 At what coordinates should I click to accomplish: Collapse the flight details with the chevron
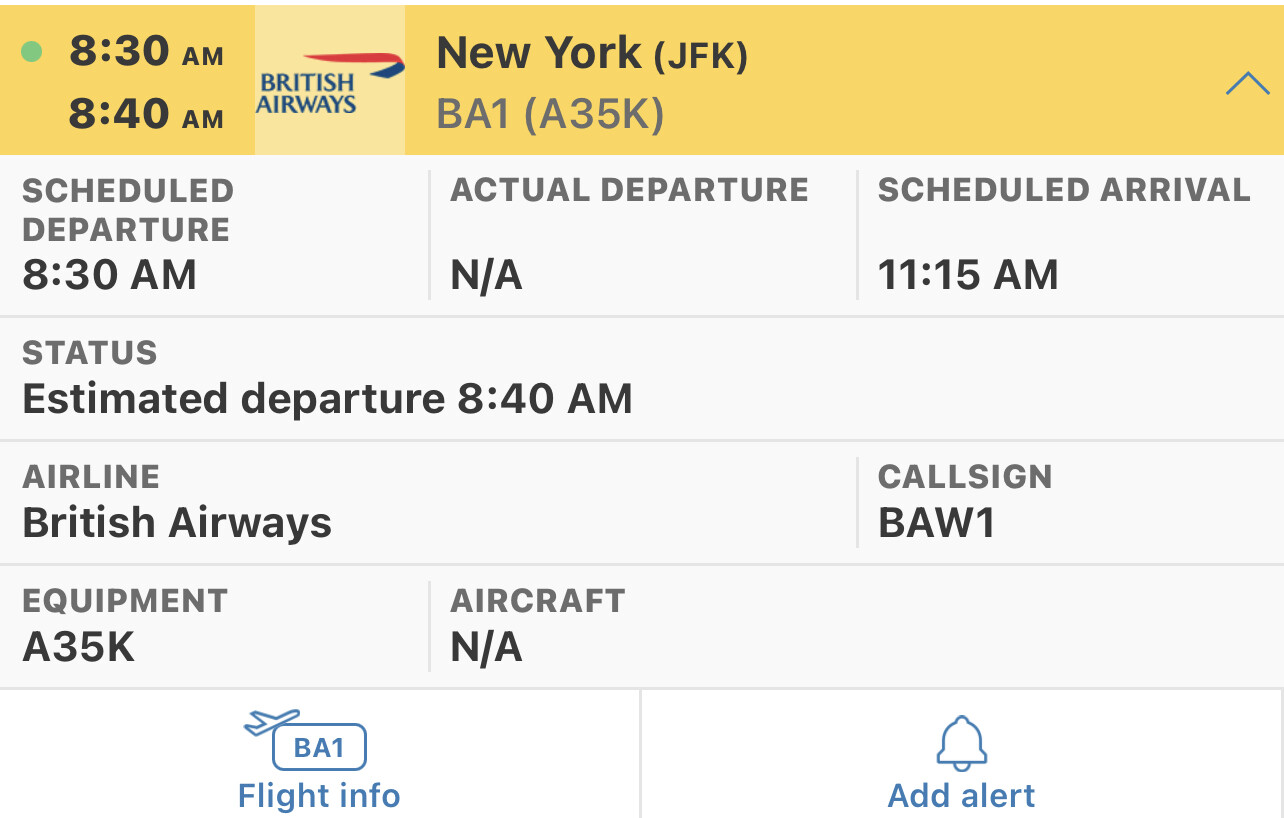(1246, 84)
